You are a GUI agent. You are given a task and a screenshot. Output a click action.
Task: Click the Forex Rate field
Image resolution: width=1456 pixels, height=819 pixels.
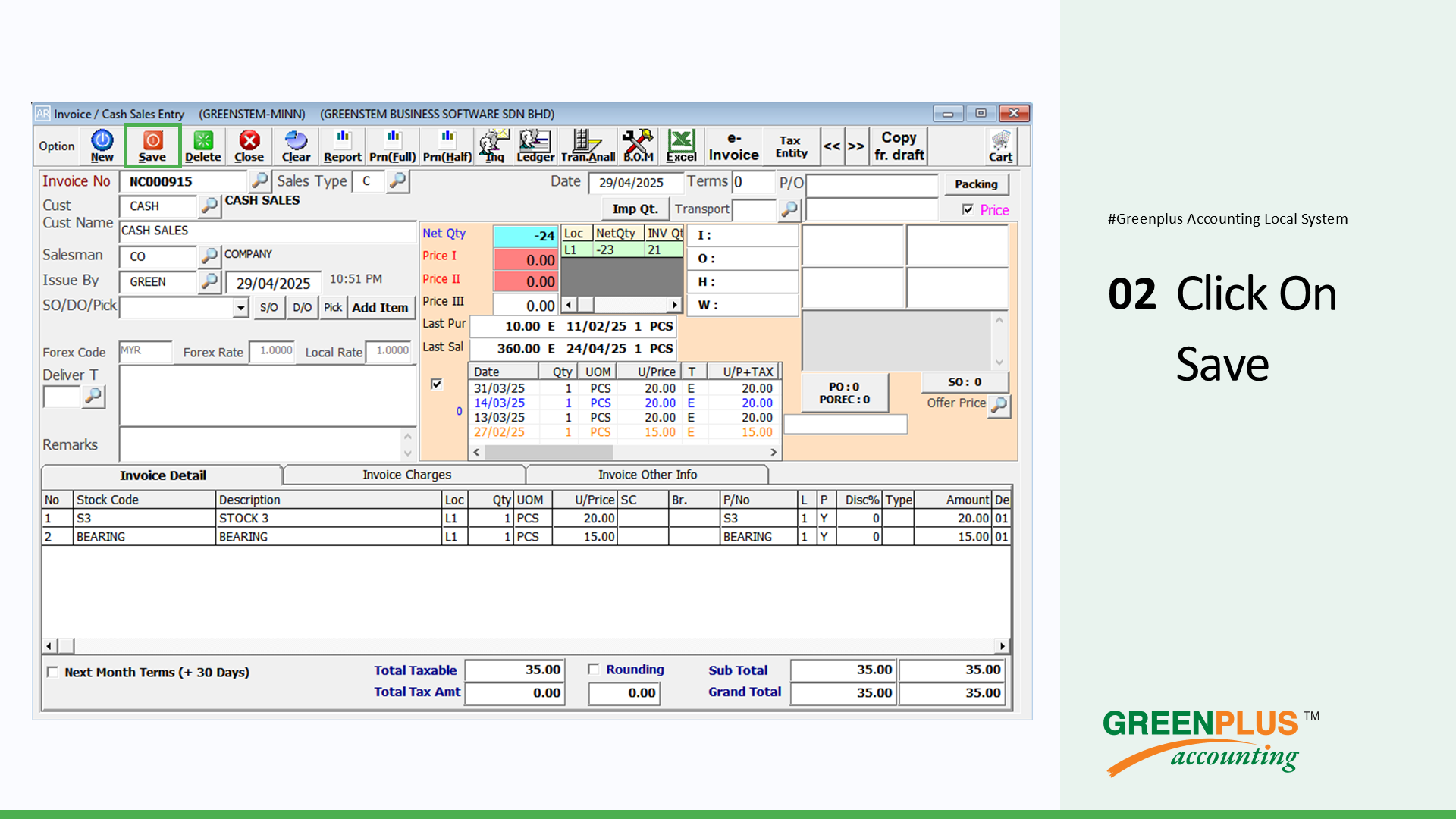coord(272,351)
